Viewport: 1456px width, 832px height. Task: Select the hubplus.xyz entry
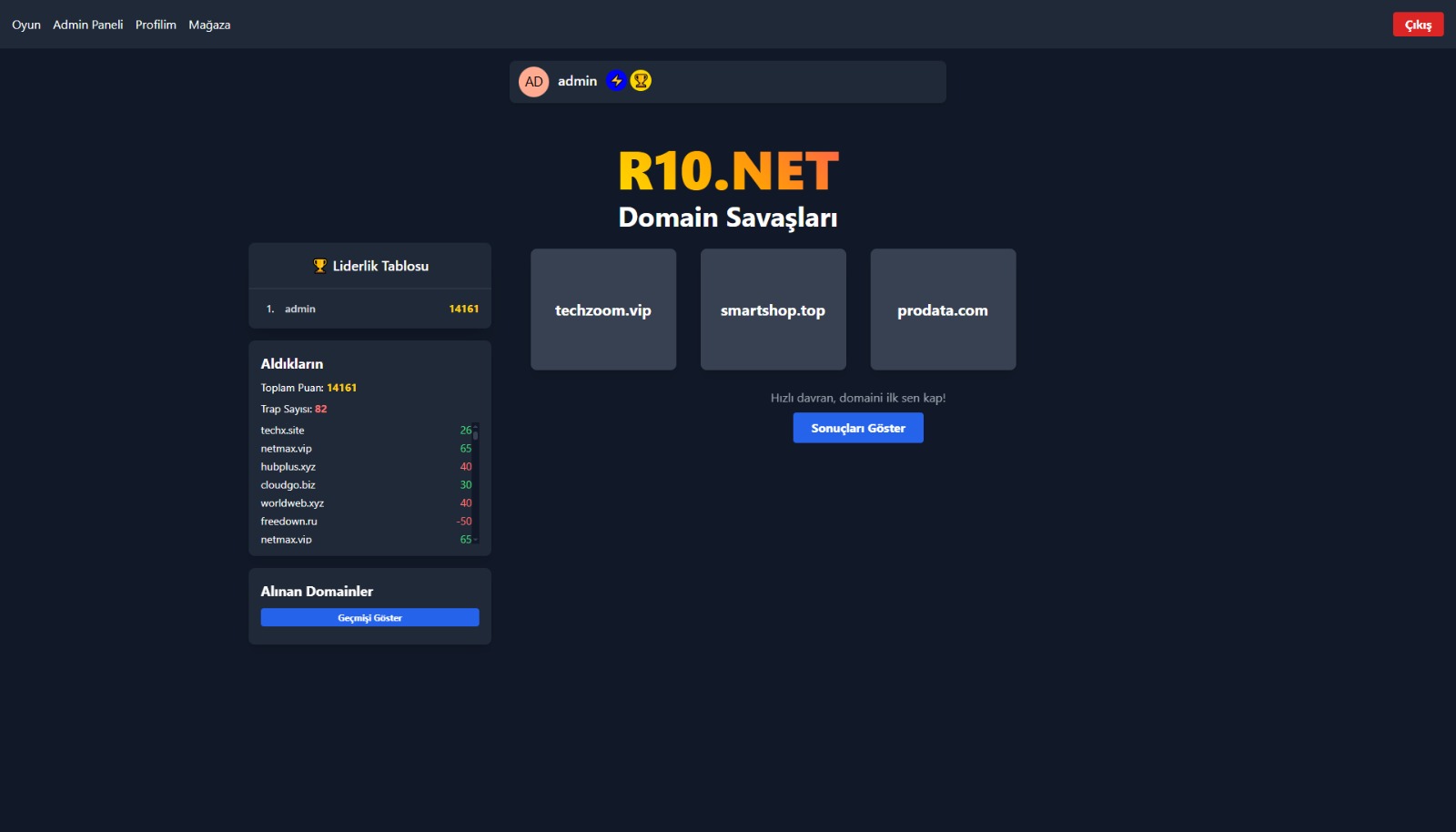pyautogui.click(x=367, y=467)
